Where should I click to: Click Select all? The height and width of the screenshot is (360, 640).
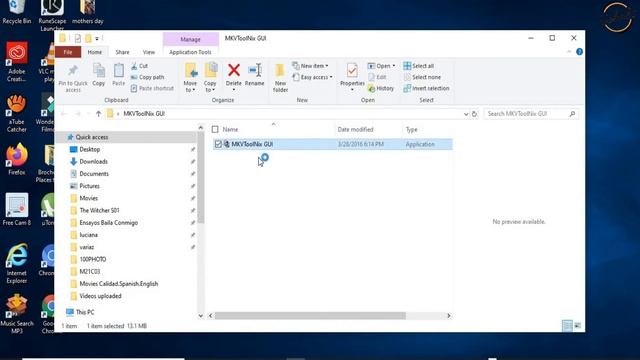pos(418,66)
